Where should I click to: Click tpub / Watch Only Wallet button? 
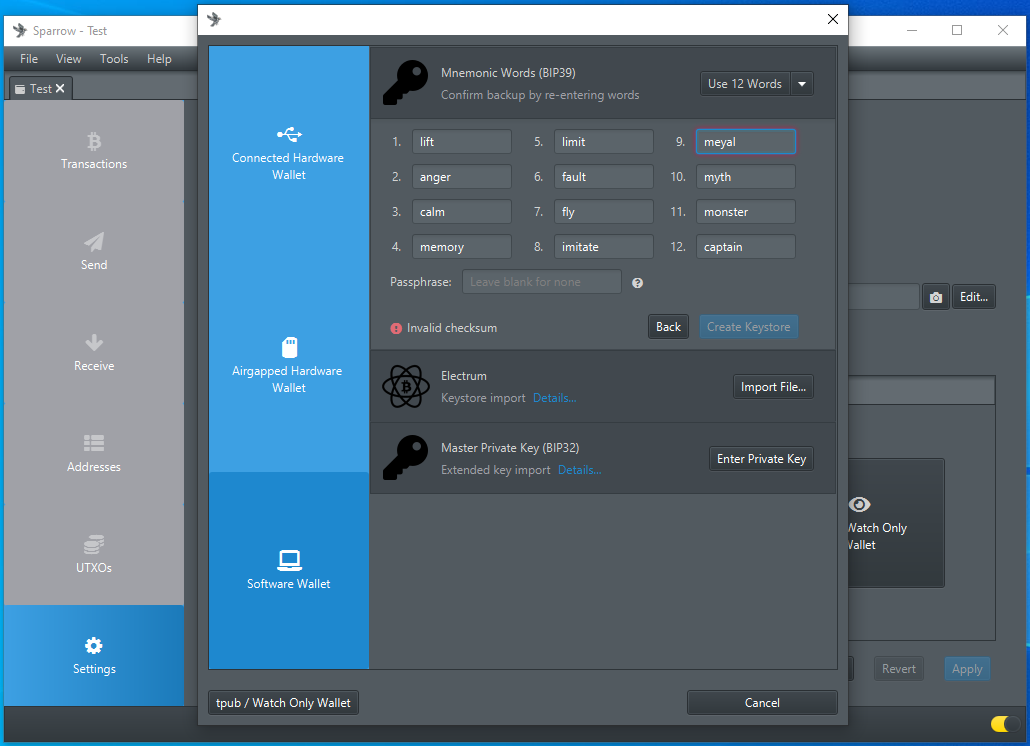(x=283, y=703)
